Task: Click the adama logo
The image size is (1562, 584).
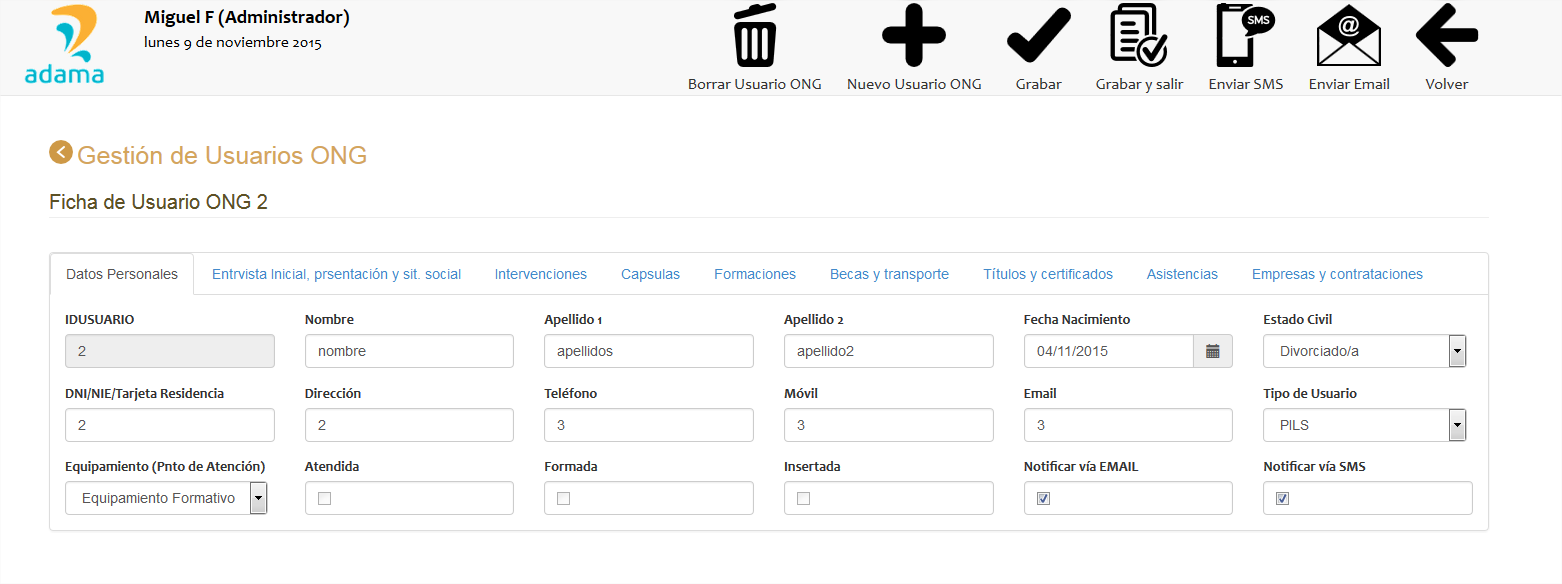Action: (63, 46)
